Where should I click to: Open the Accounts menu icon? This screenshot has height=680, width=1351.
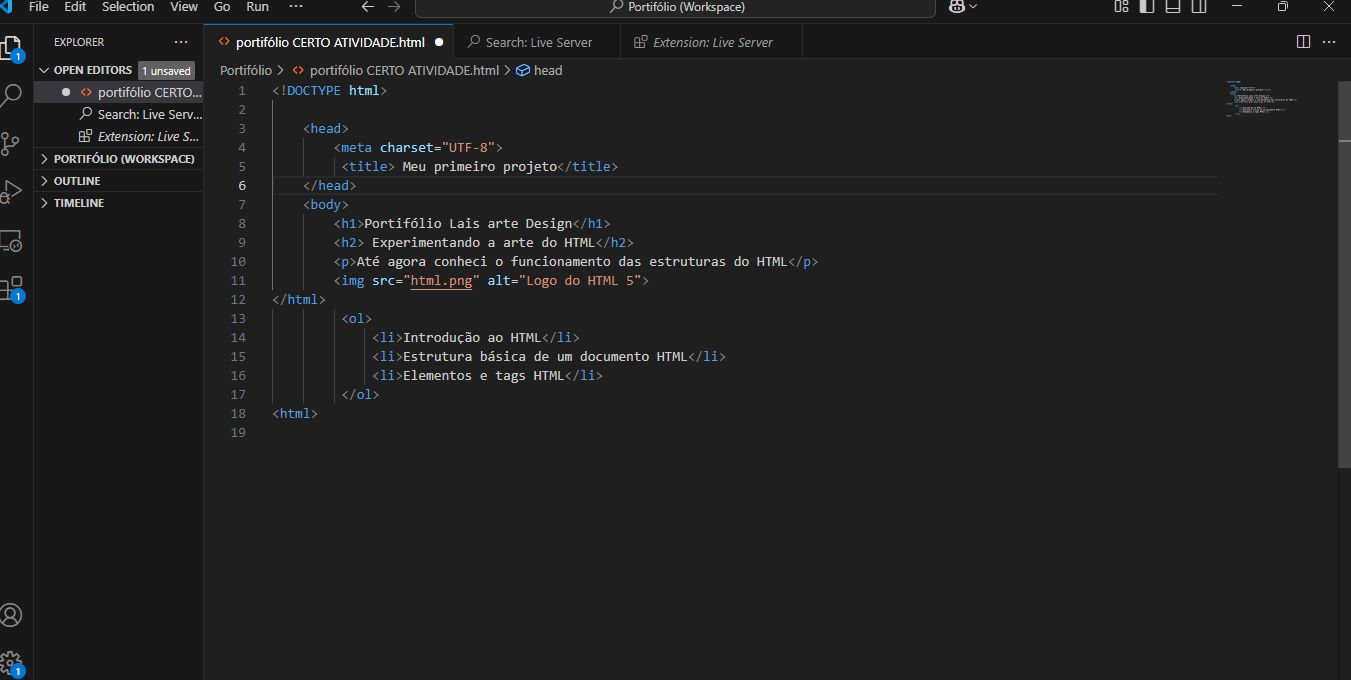(x=11, y=615)
